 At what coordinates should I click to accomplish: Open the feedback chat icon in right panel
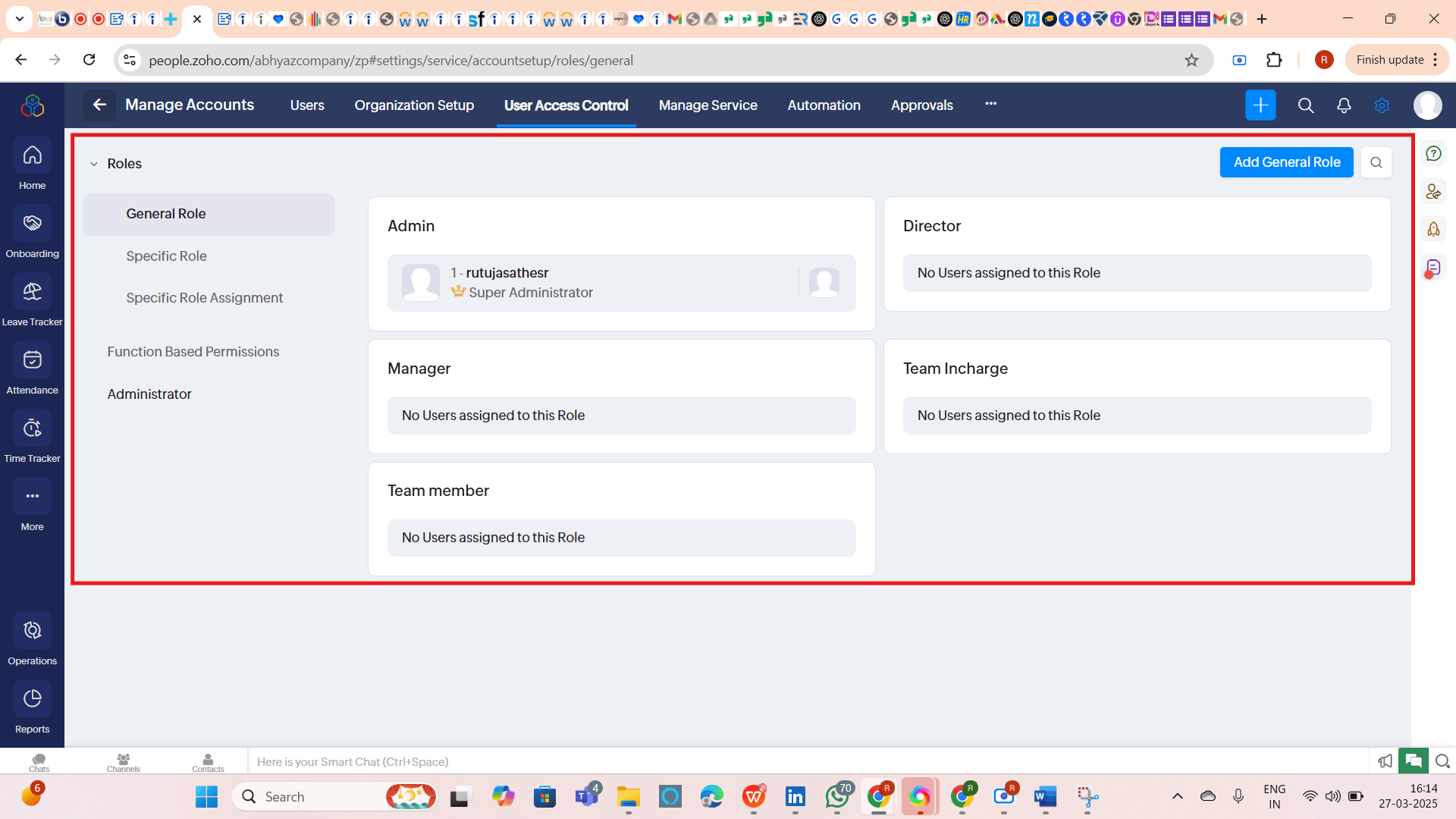[1433, 267]
